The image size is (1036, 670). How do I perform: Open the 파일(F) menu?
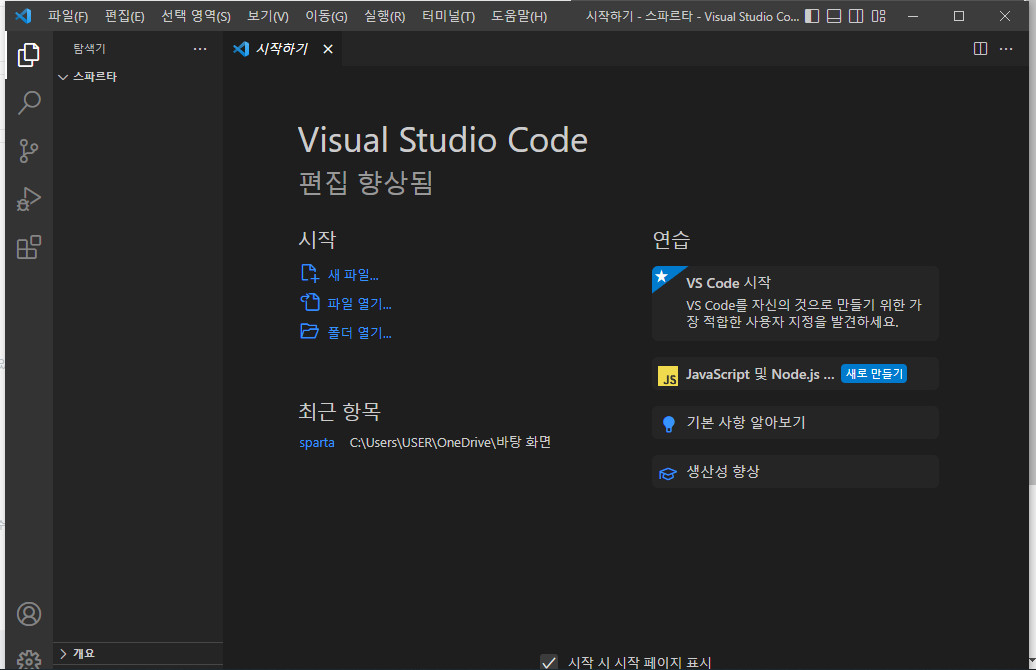[x=67, y=16]
